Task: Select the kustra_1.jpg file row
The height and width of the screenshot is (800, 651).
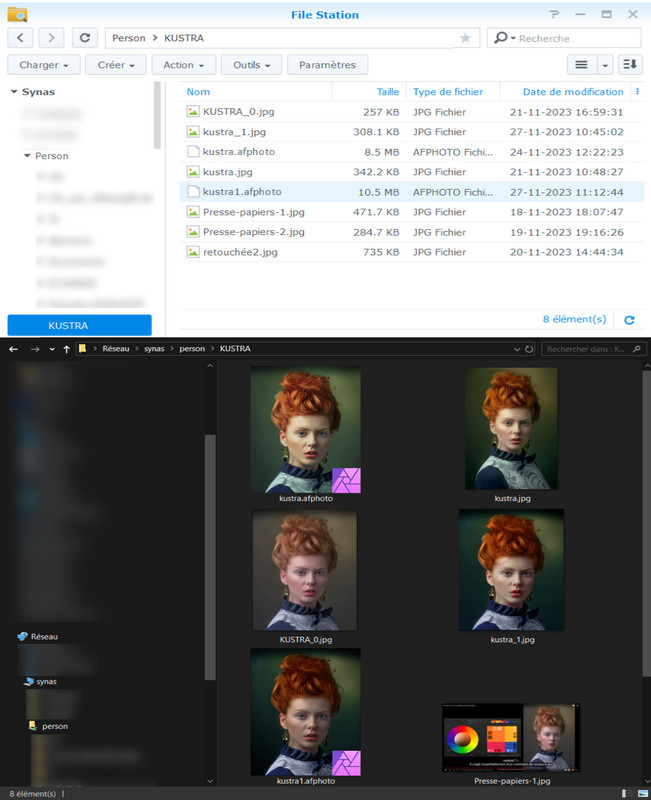Action: 411,132
